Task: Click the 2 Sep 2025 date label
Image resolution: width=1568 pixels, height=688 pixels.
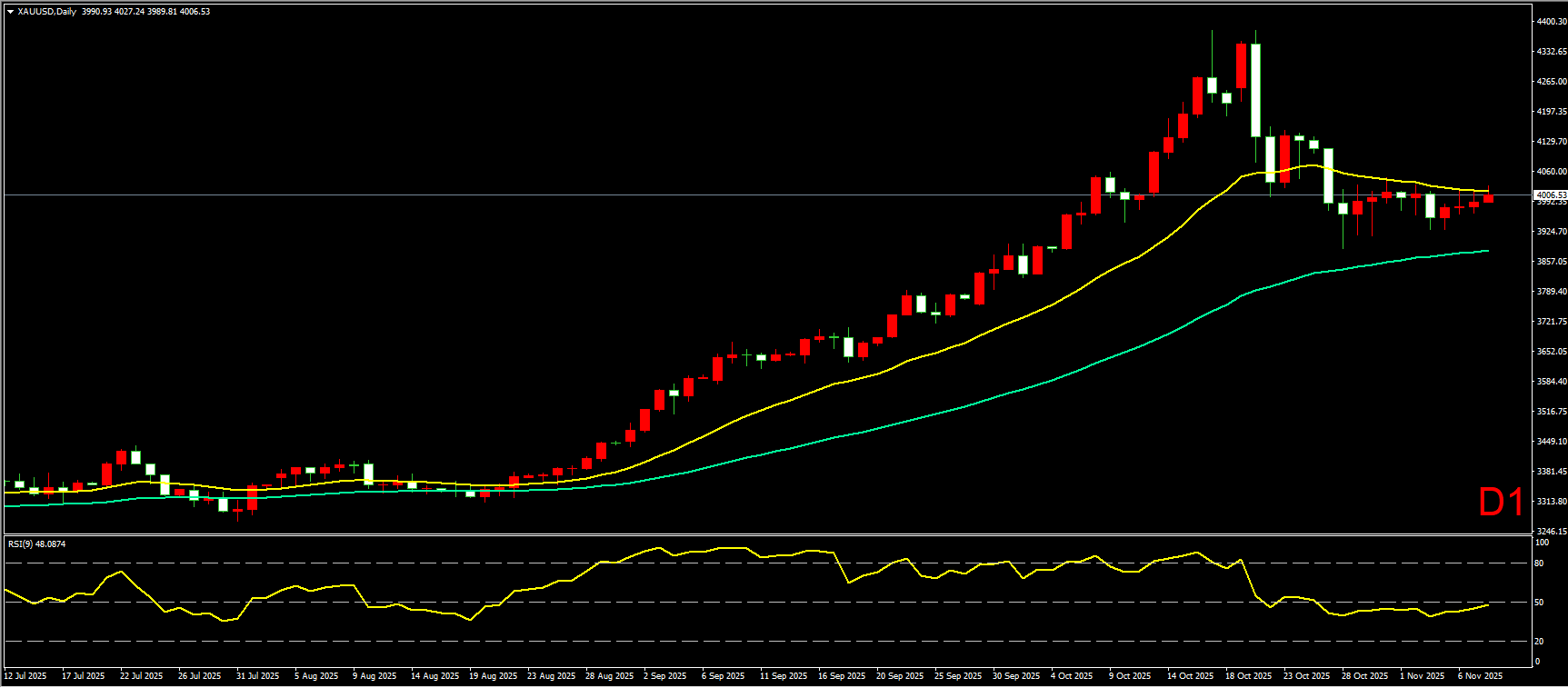Action: (664, 675)
